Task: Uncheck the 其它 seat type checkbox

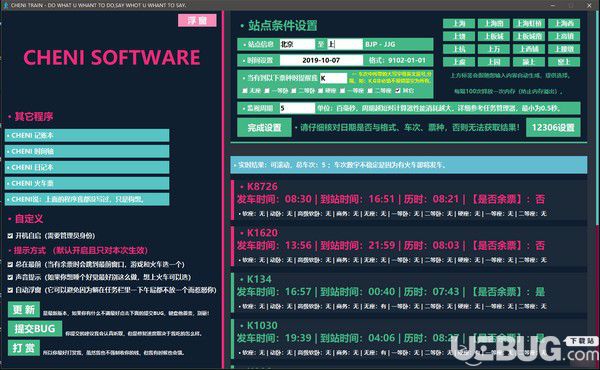Action: 398,91
